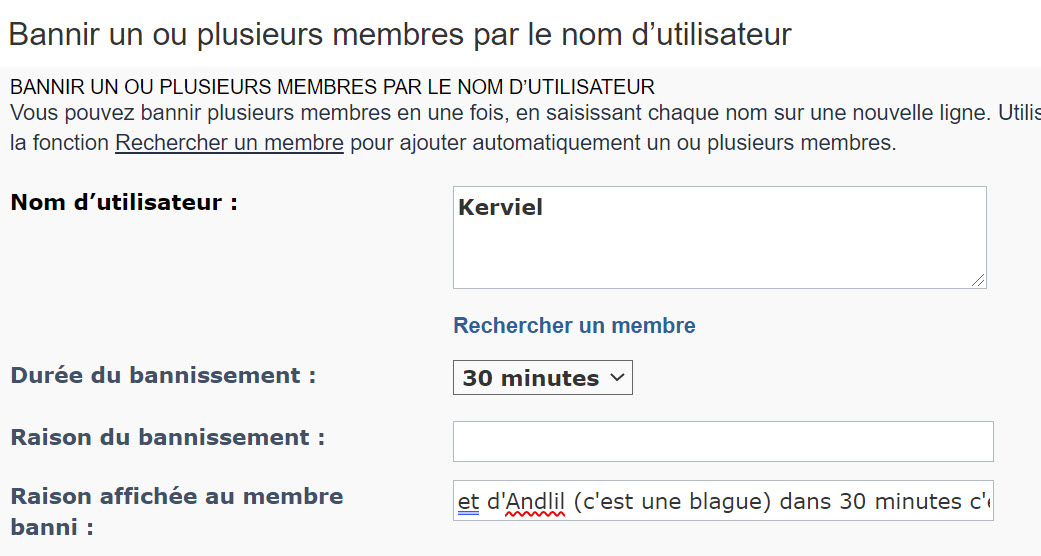Open the ban duration dropdown showing 30 minutes

tap(542, 378)
